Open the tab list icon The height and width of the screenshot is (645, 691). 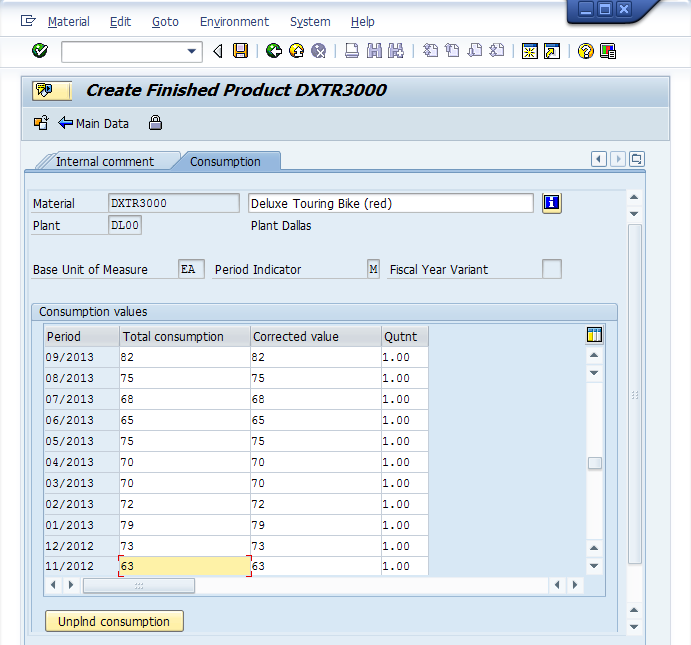pos(637,159)
